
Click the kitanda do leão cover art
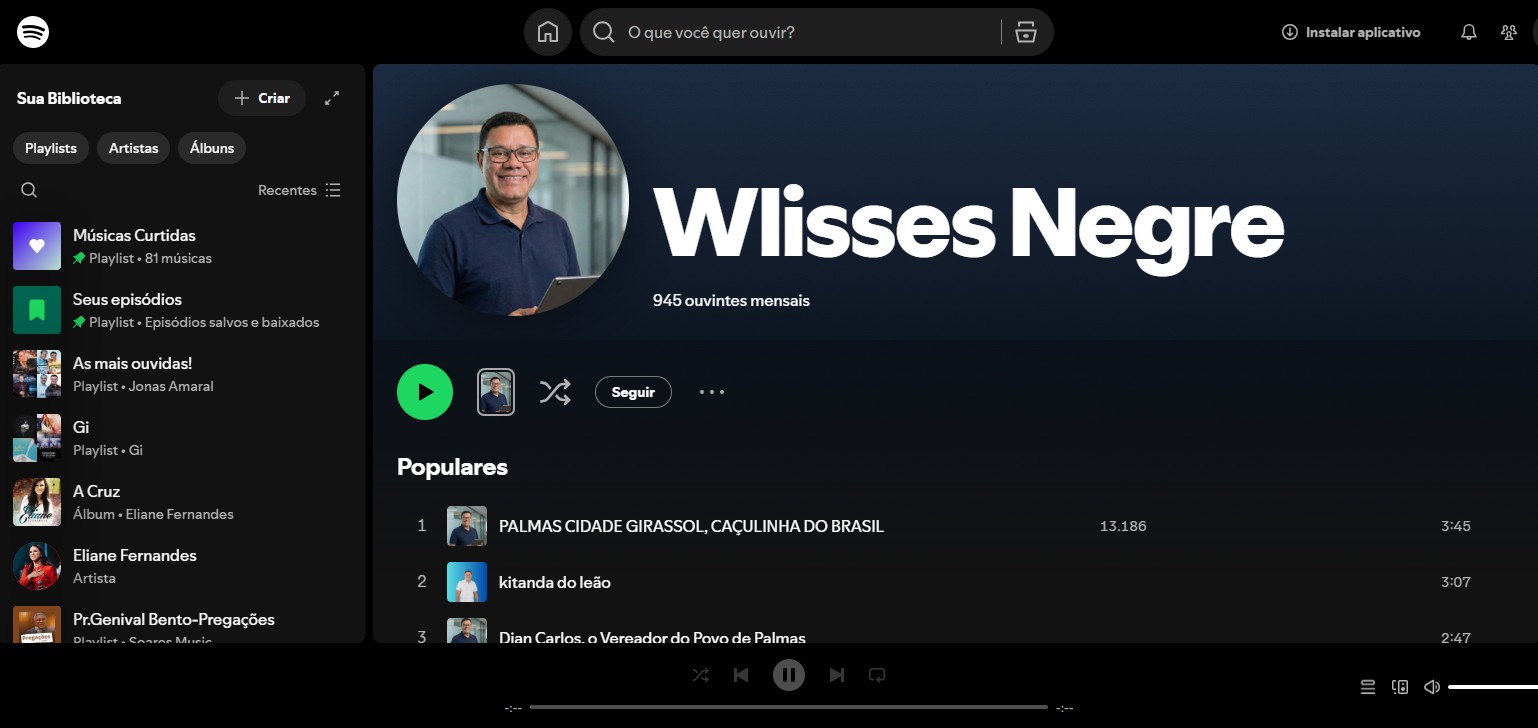click(x=467, y=582)
